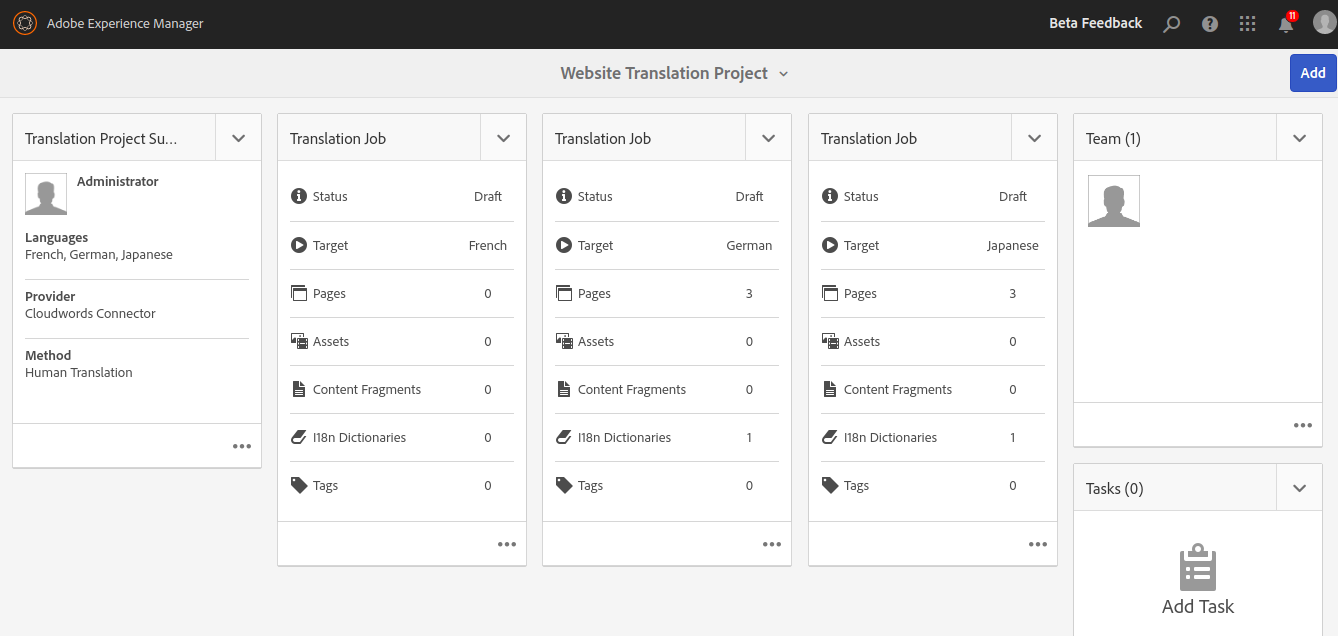Click the Adobe Experience Manager logo icon
The height and width of the screenshot is (636, 1338).
pos(24,23)
